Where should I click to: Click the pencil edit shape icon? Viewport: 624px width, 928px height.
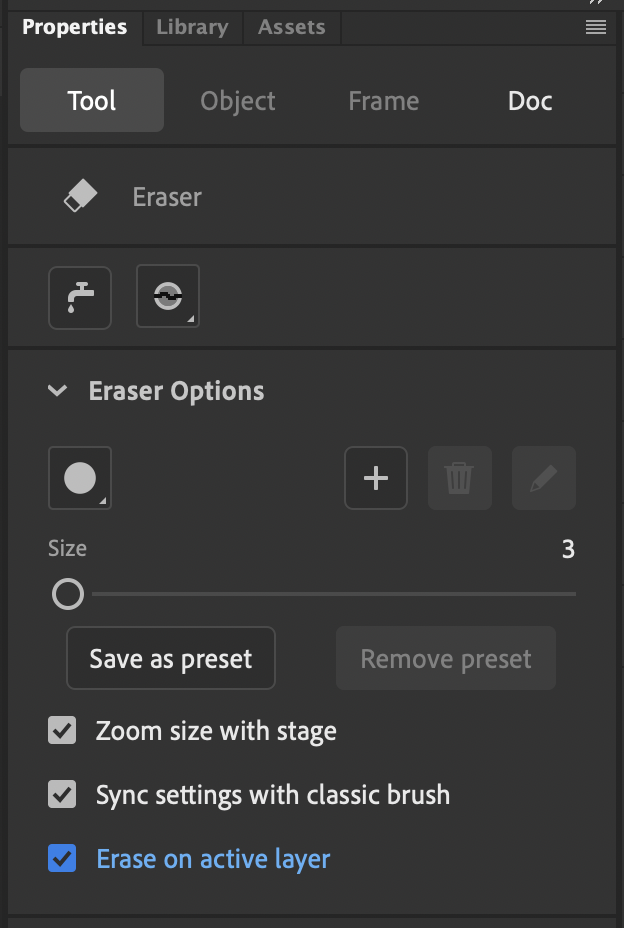(544, 478)
